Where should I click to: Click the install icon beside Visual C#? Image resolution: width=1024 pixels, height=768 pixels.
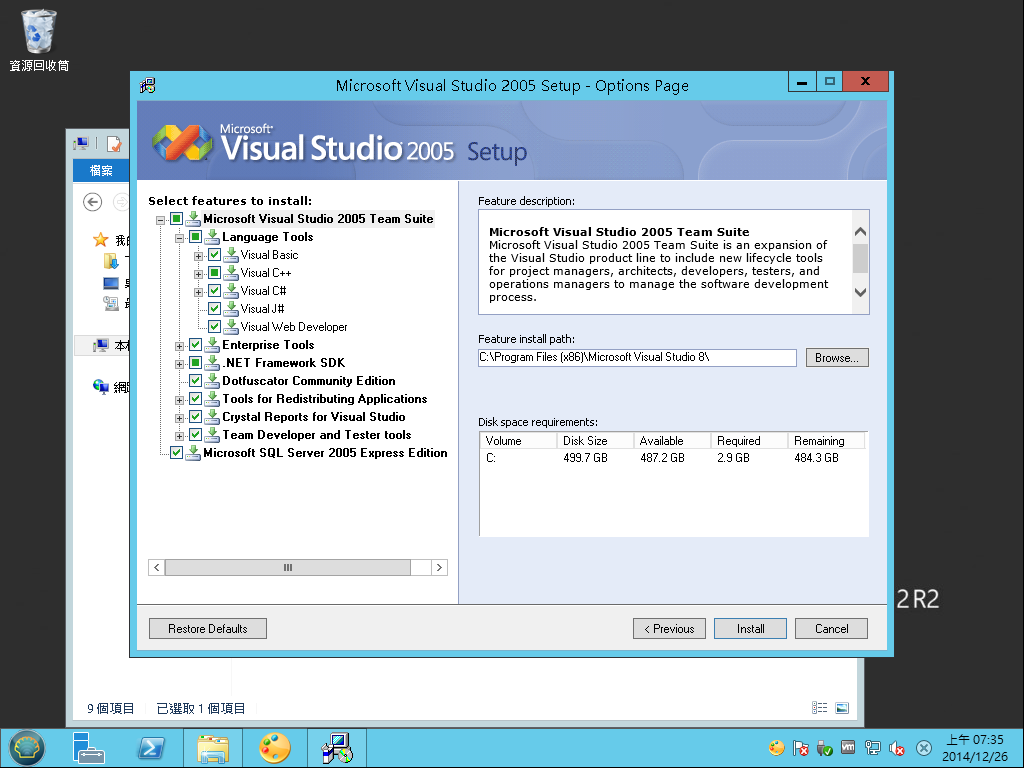231,291
